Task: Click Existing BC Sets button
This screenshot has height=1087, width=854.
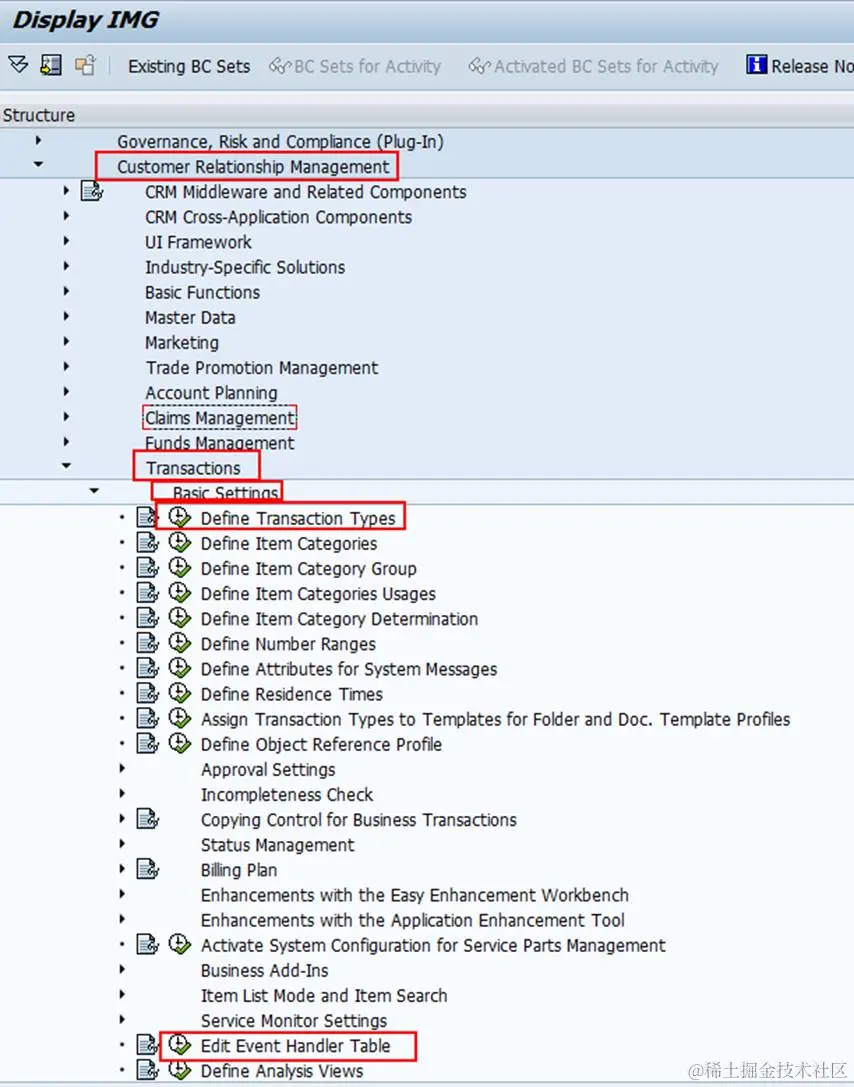Action: click(x=189, y=67)
